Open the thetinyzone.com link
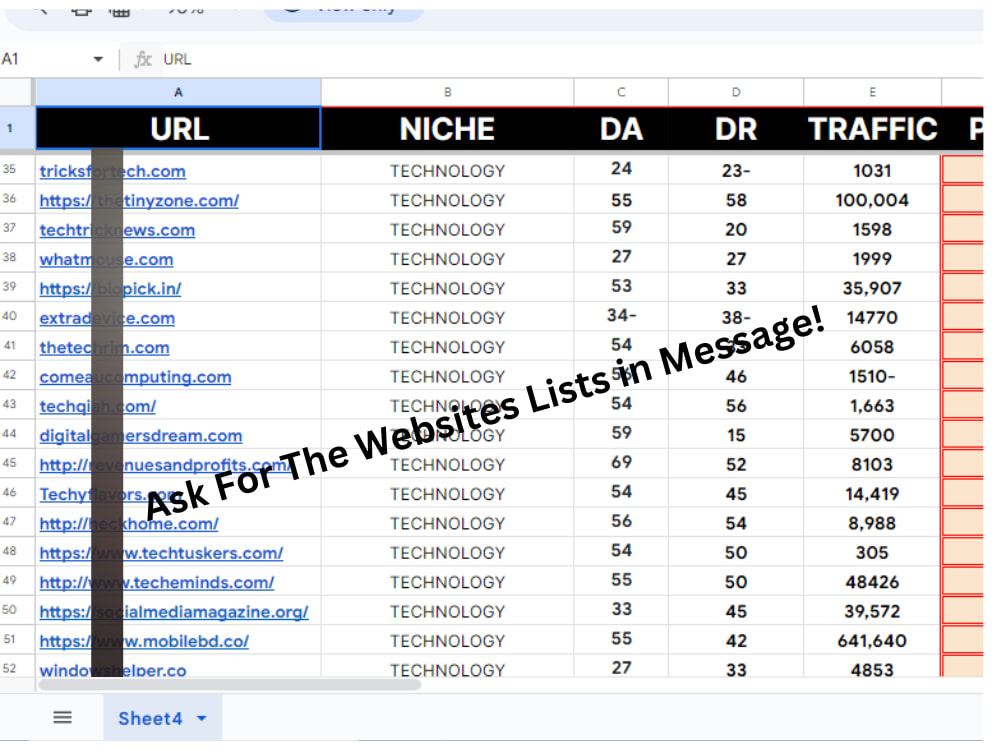 point(139,201)
